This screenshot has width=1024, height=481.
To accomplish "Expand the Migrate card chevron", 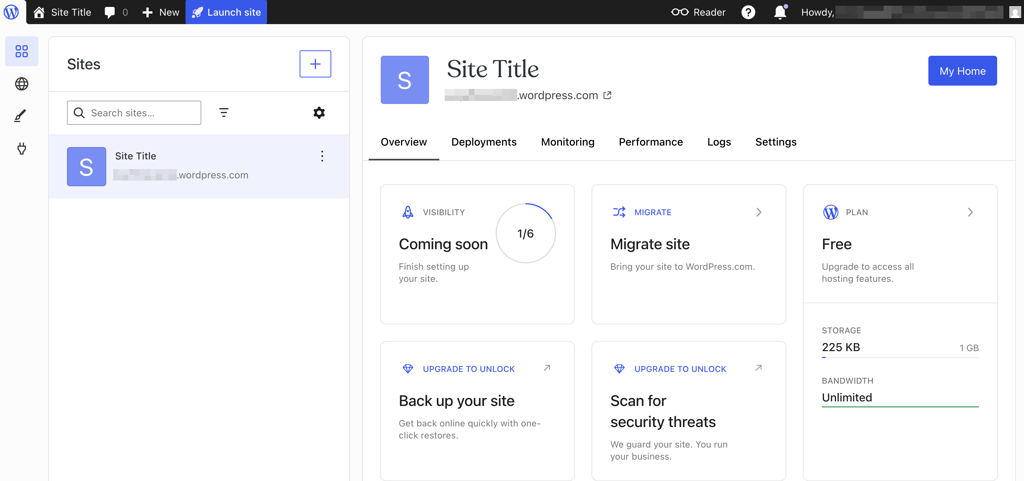I will point(759,212).
